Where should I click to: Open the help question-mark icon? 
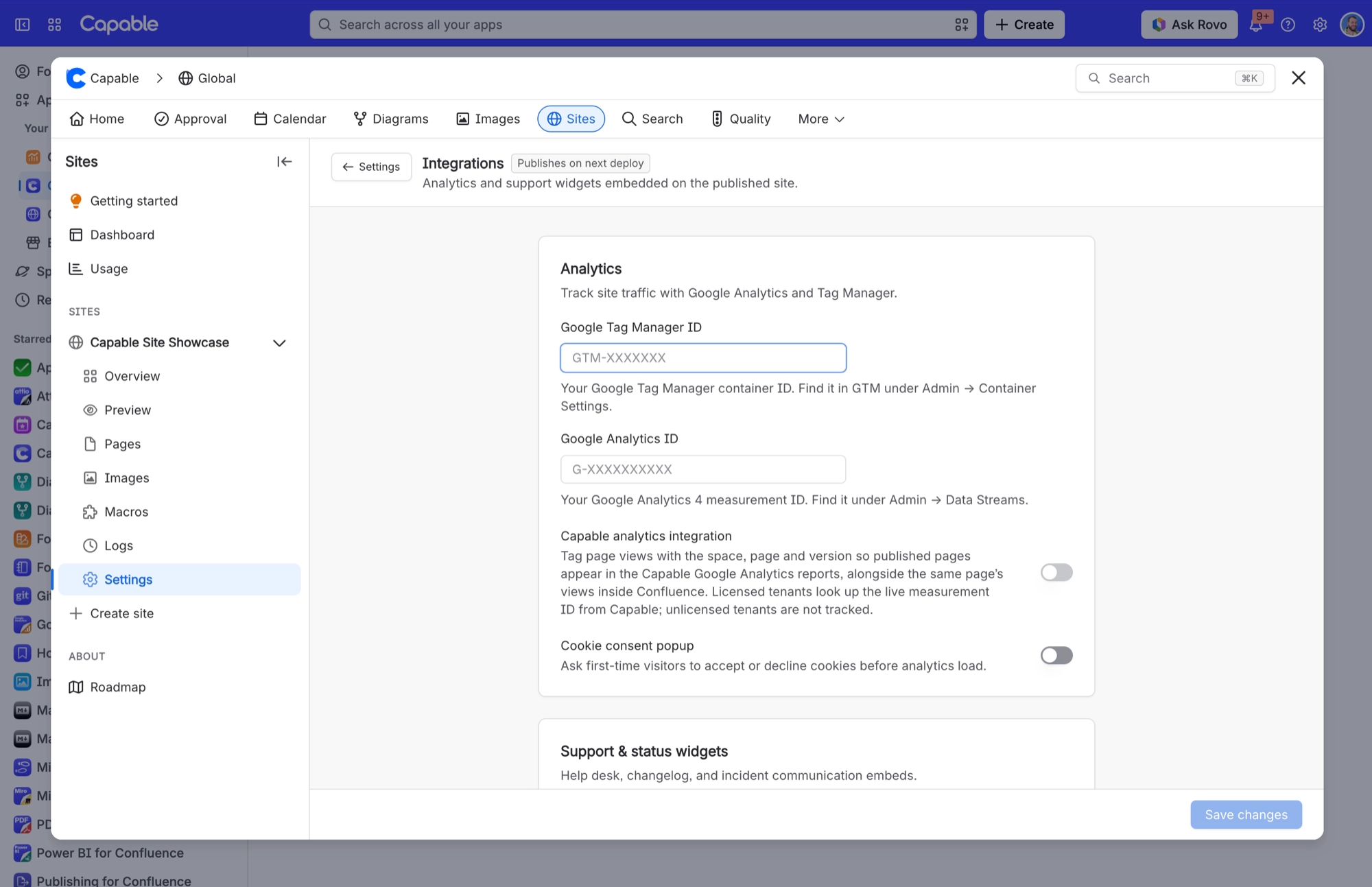click(1288, 25)
